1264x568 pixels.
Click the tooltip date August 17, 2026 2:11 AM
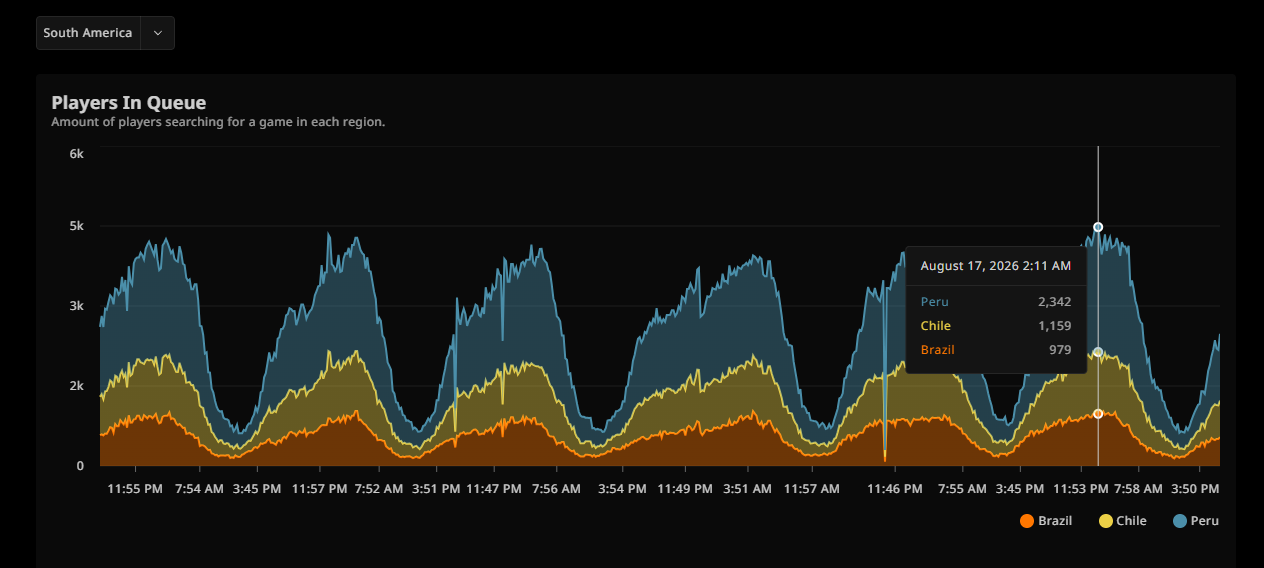click(996, 266)
